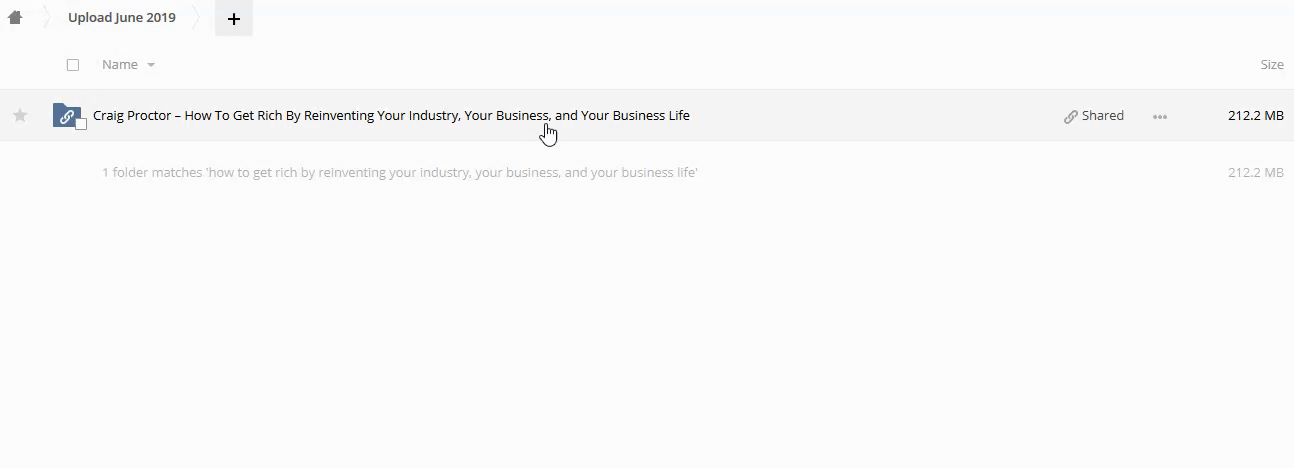This screenshot has width=1294, height=468.
Task: Favorite the Craig Proctor folder with star
Action: coord(20,116)
